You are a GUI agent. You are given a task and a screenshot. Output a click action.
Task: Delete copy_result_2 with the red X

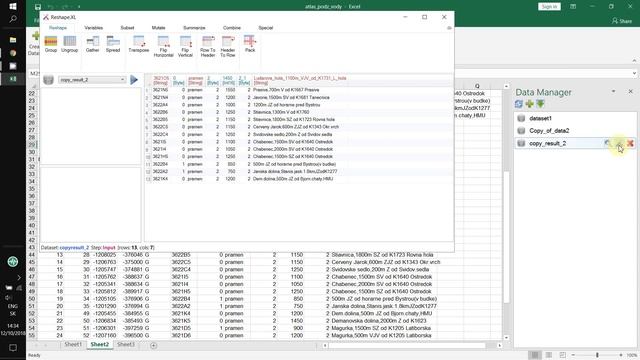[x=630, y=143]
